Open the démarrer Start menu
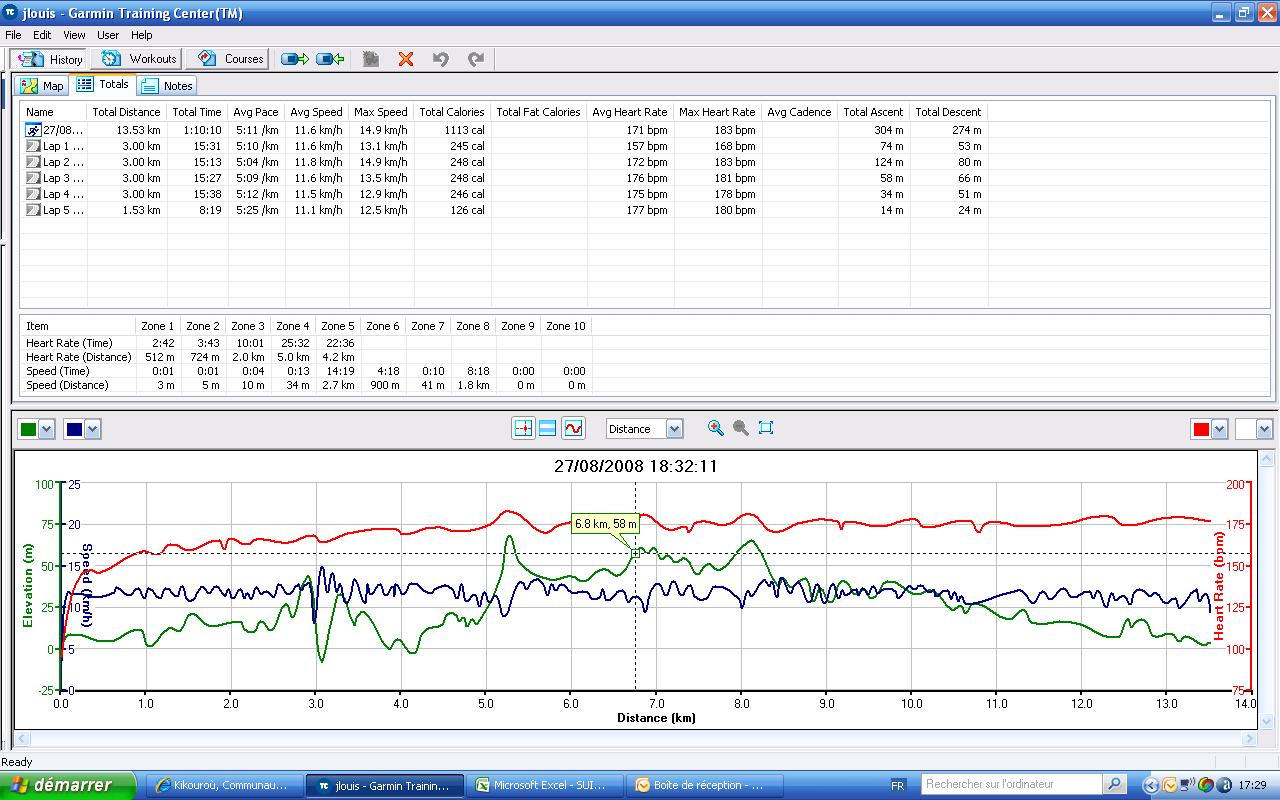 click(x=67, y=785)
